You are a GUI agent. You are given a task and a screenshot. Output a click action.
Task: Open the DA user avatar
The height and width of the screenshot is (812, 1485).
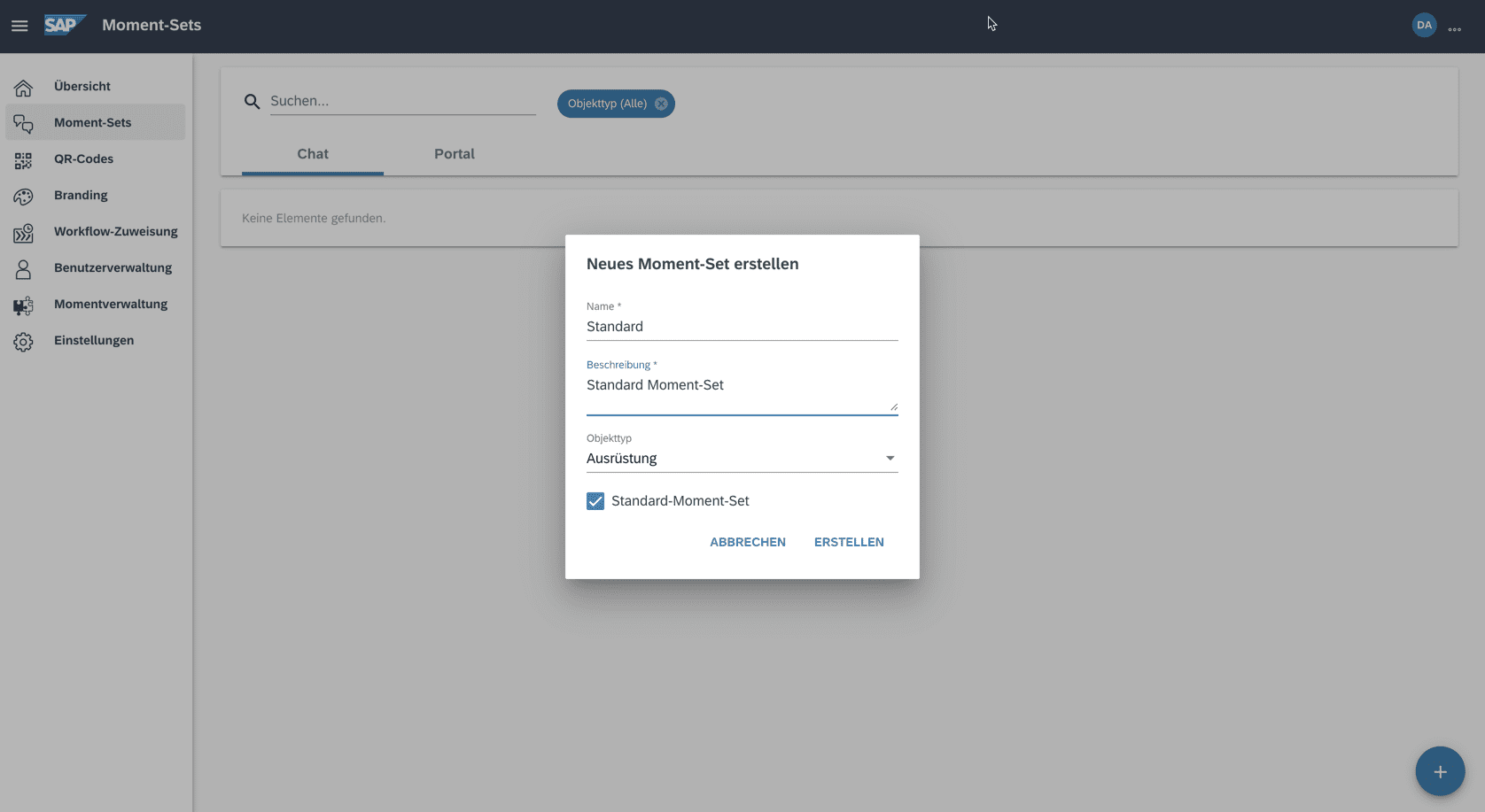(1424, 25)
